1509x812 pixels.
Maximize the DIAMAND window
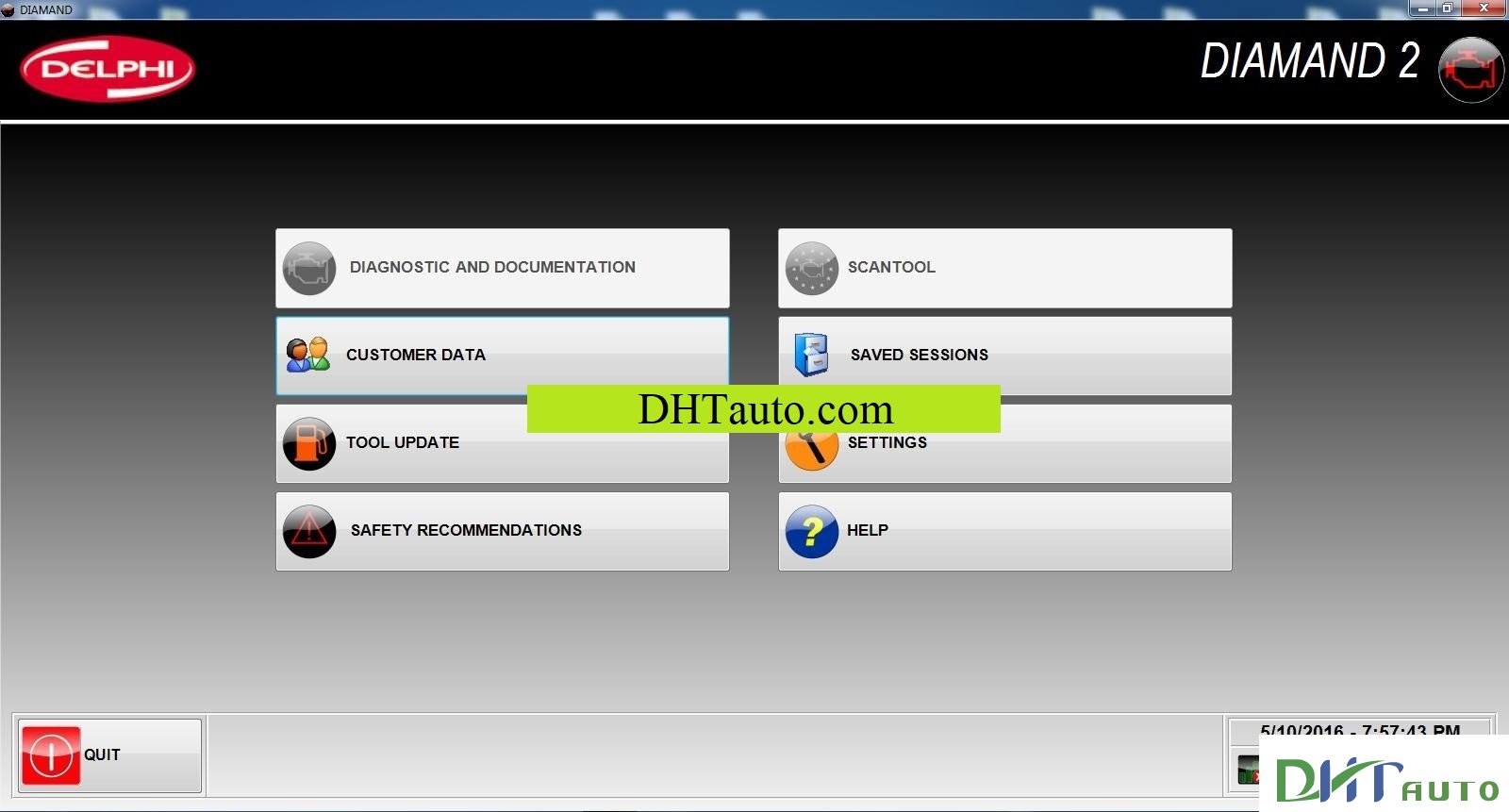(1448, 8)
